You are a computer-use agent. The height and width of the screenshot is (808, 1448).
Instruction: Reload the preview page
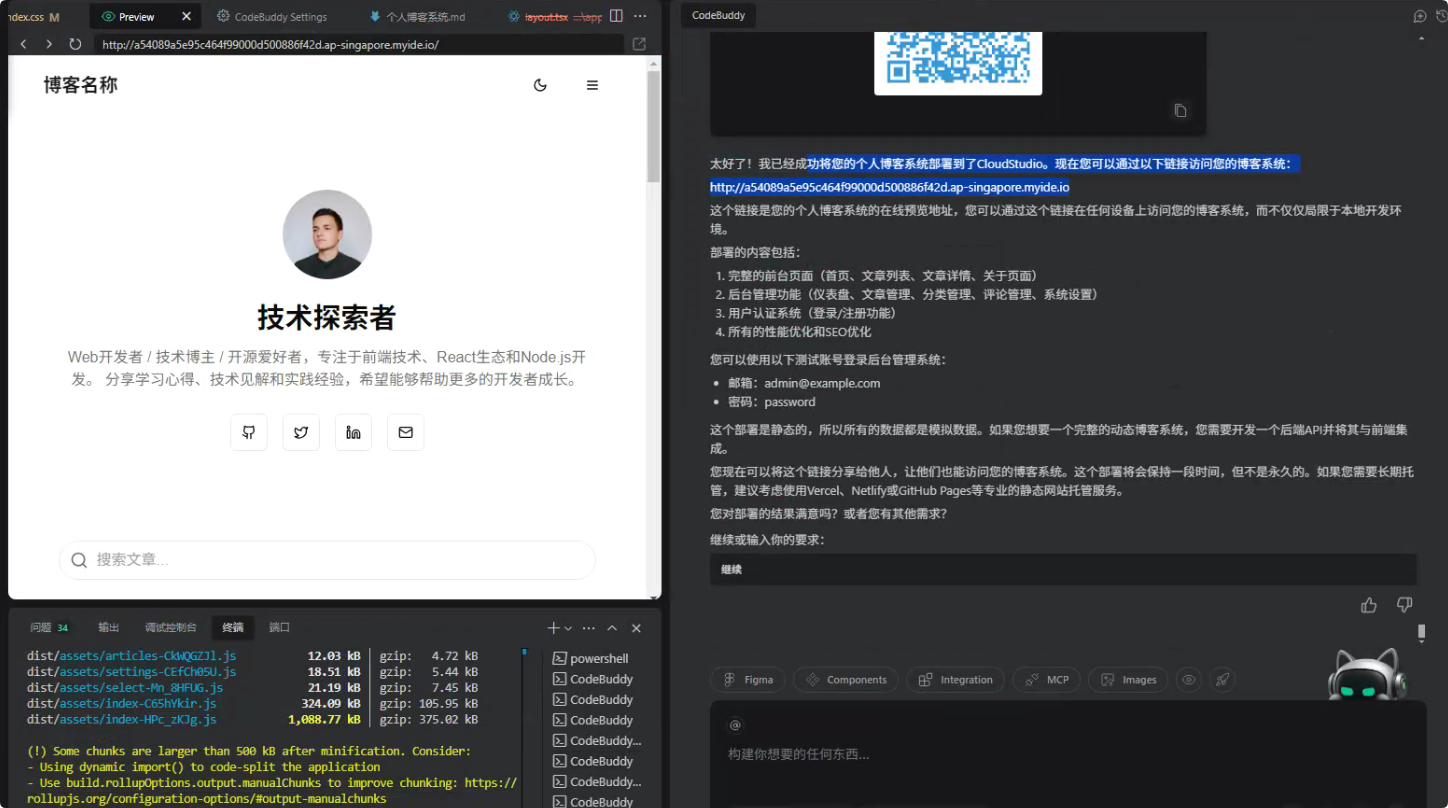pyautogui.click(x=75, y=44)
